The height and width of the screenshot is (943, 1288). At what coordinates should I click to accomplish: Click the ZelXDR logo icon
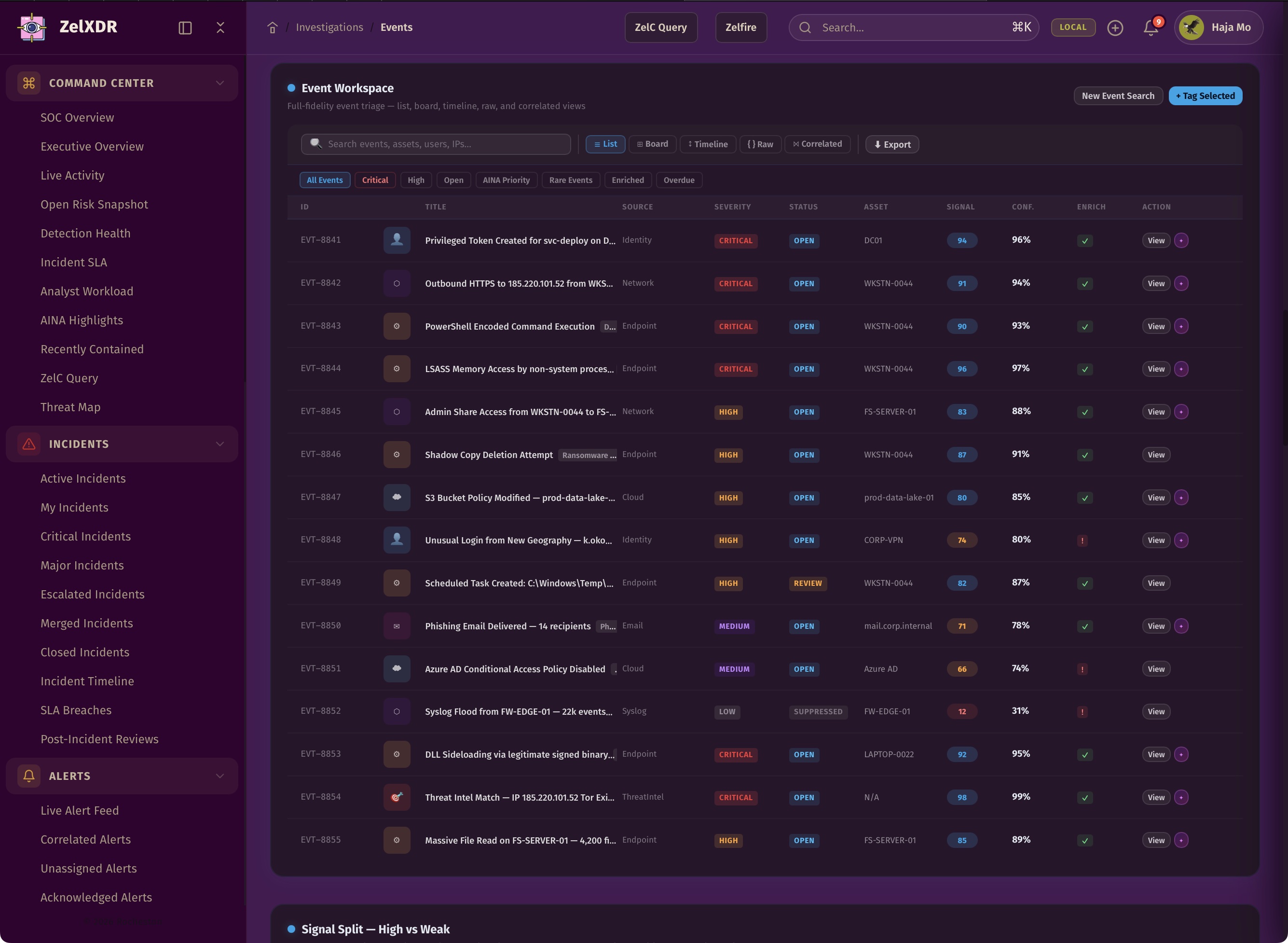[x=32, y=27]
